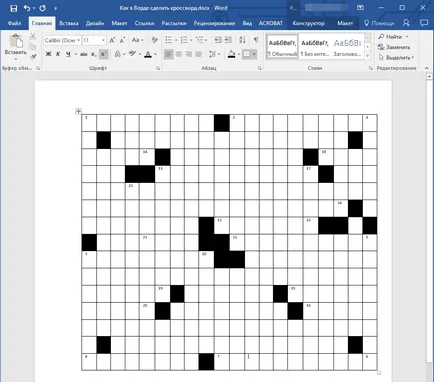The image size is (434, 382).
Task: Open the Borders dropdown arrow
Action: pos(254,54)
